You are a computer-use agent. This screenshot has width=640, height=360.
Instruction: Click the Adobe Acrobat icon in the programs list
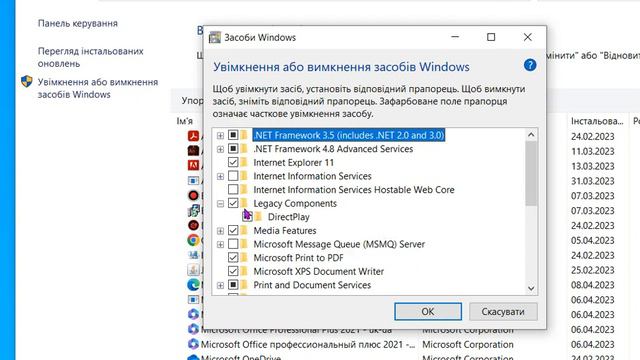point(193,136)
